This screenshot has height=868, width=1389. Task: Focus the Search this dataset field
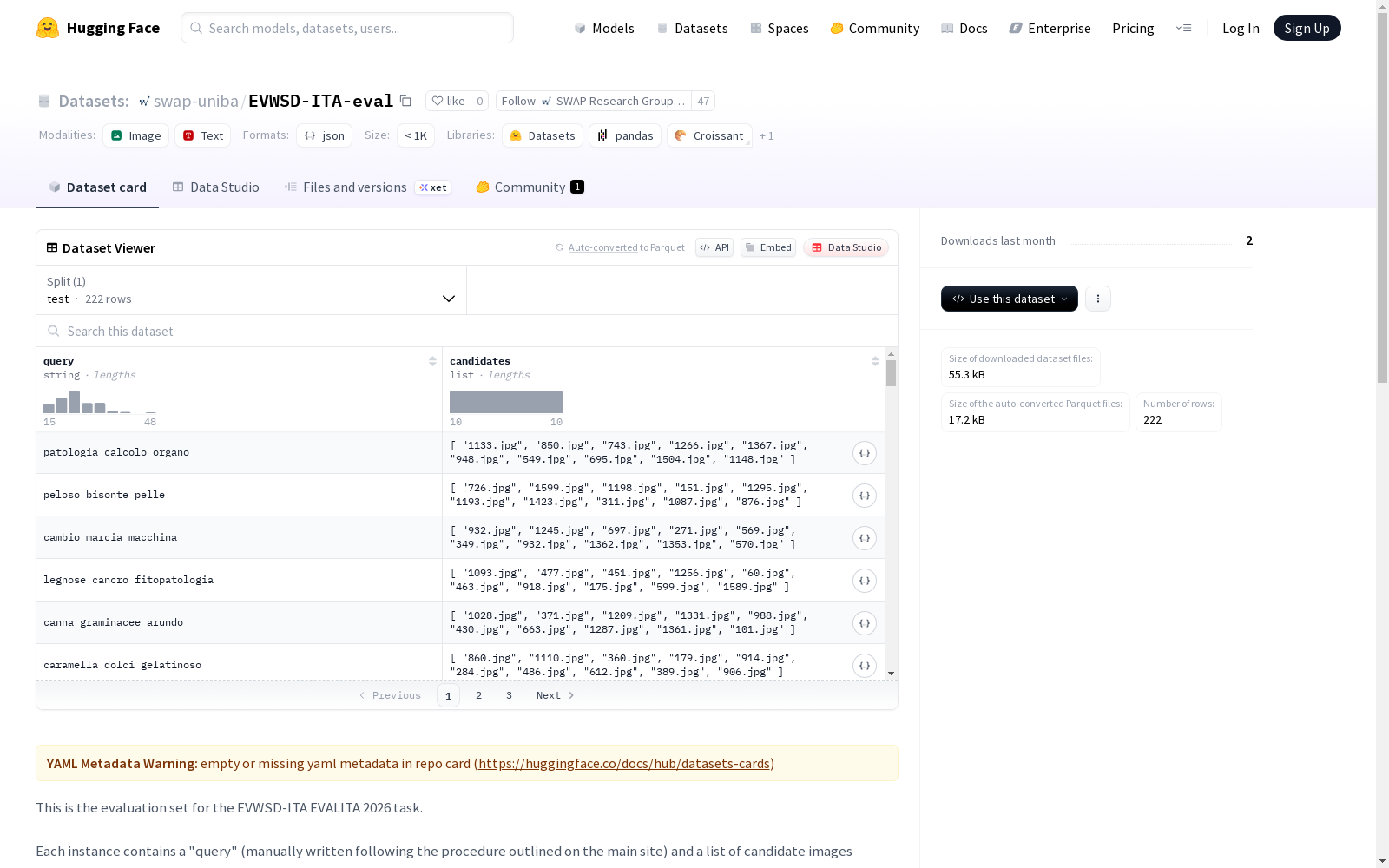pos(467,331)
